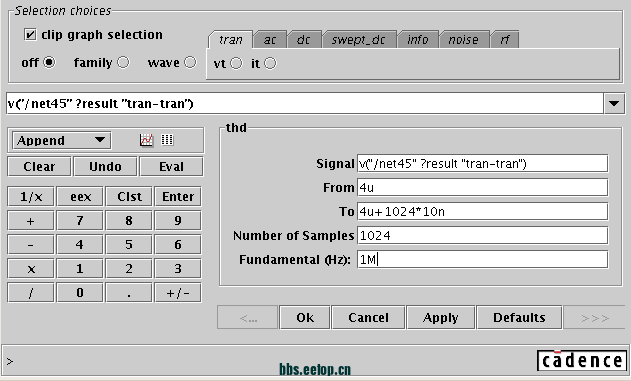The width and height of the screenshot is (631, 381).
Task: Select the family radio button
Action: click(x=123, y=62)
